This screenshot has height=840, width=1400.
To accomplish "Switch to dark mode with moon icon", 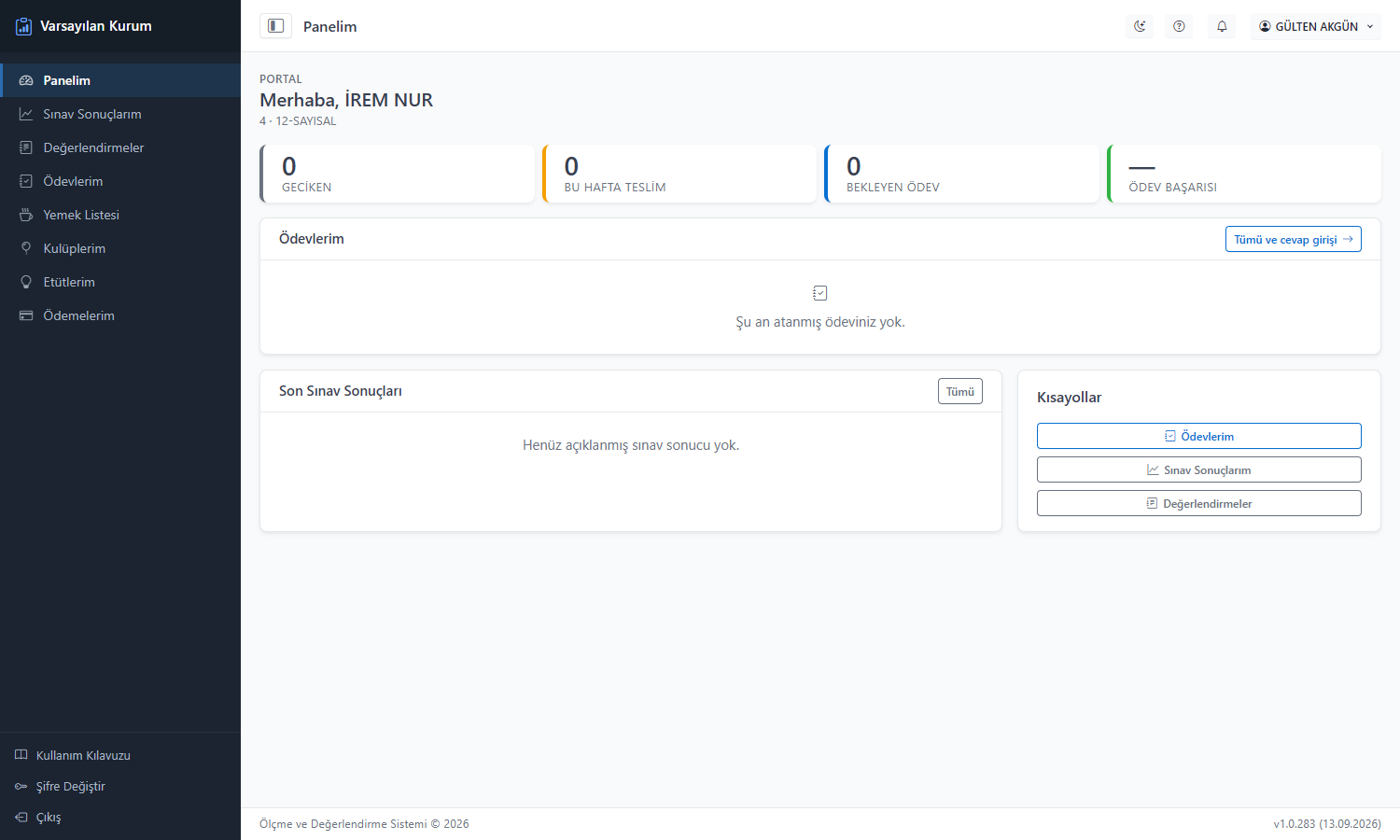I will [x=1140, y=26].
